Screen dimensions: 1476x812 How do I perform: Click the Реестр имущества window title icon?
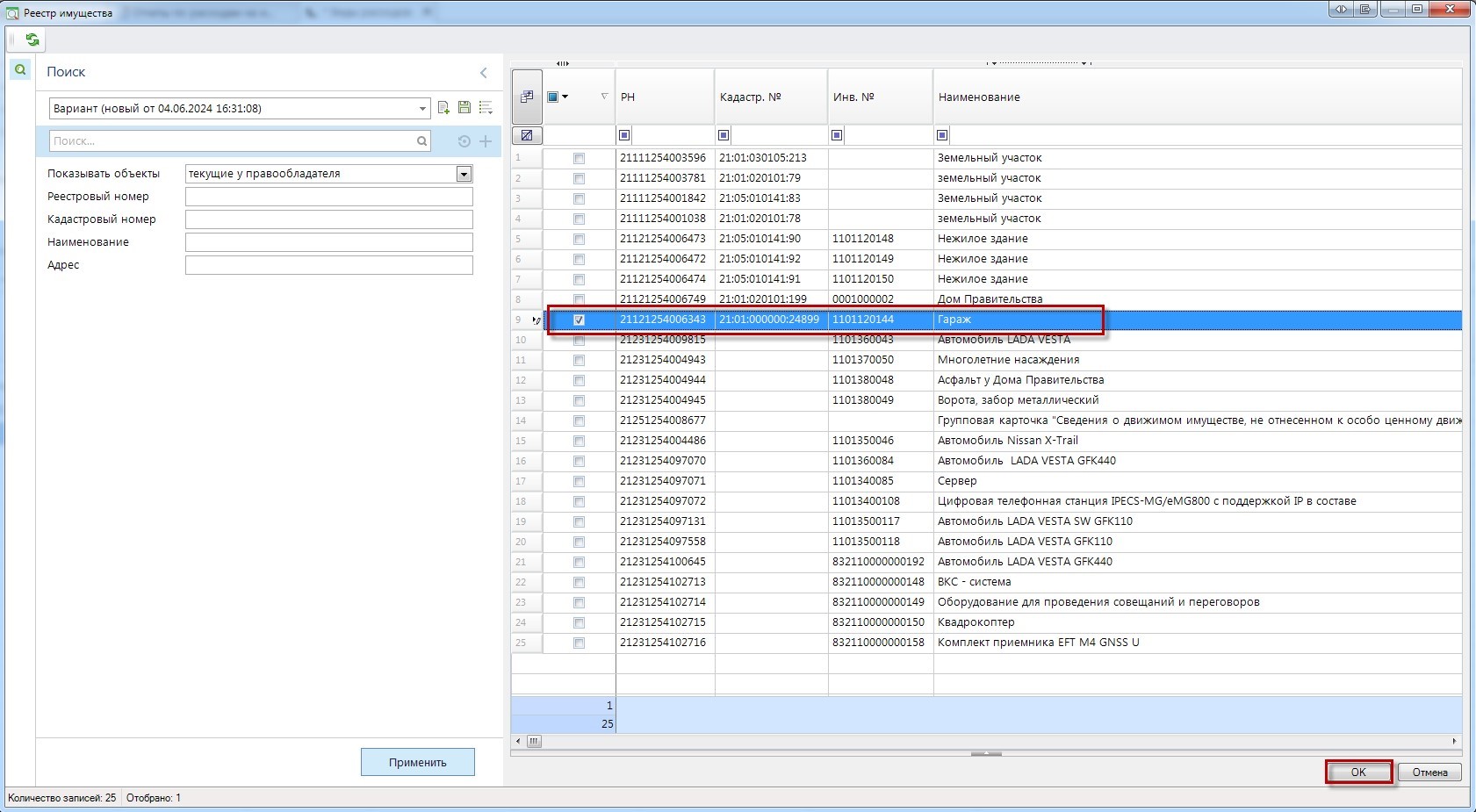pyautogui.click(x=12, y=13)
